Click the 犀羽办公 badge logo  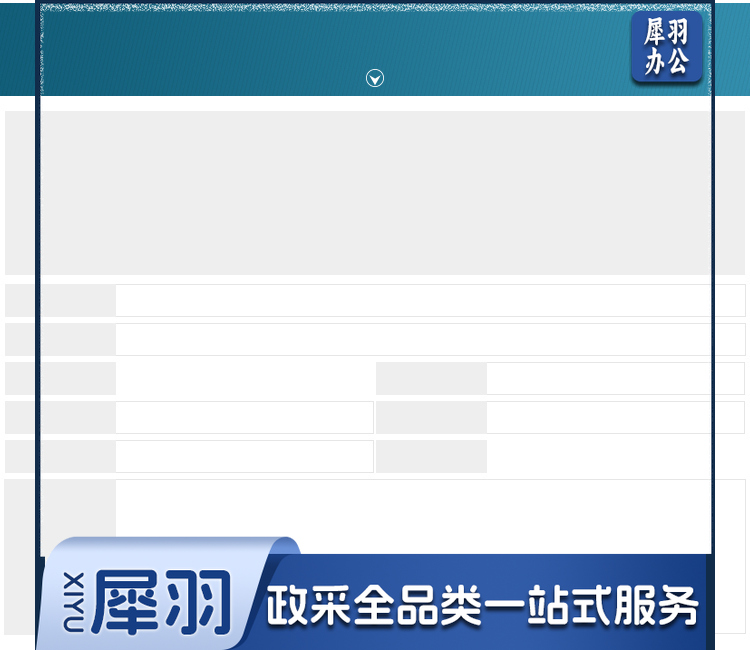666,48
